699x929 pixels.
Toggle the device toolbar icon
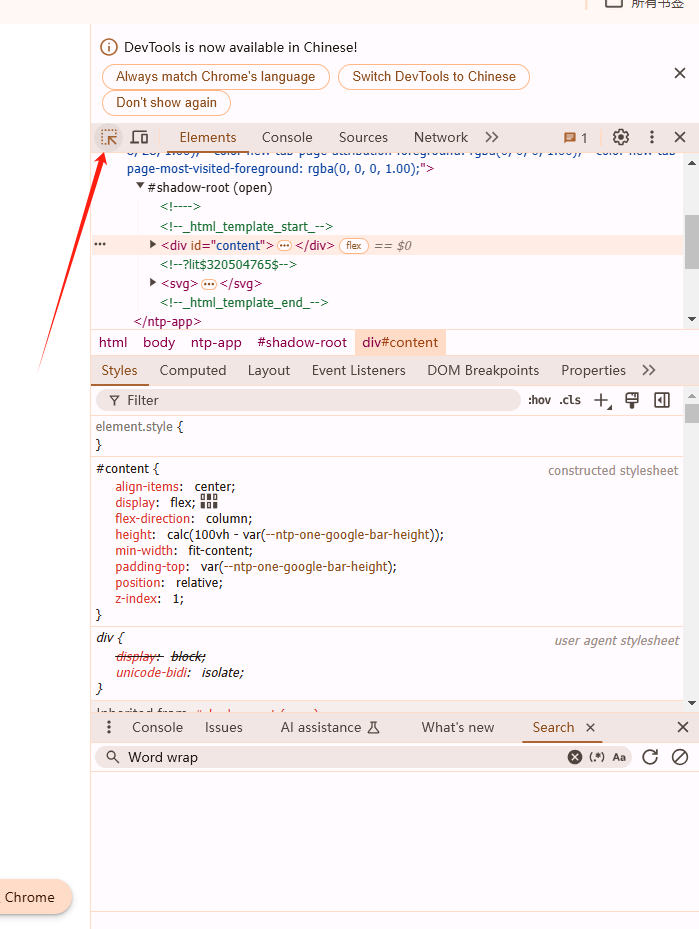click(x=139, y=137)
